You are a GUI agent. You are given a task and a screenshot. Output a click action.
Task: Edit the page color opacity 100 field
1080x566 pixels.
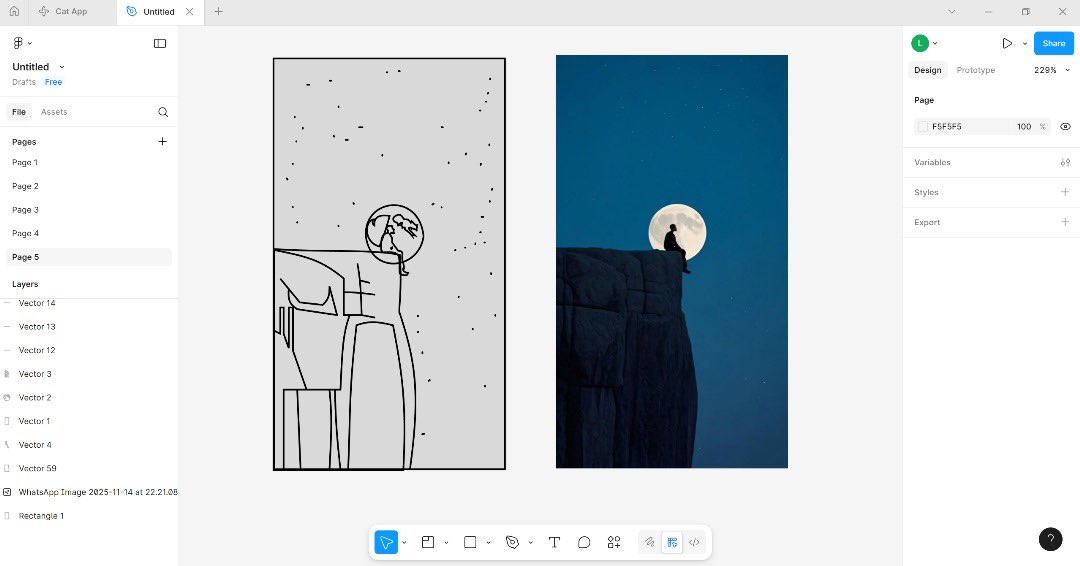click(x=1024, y=127)
